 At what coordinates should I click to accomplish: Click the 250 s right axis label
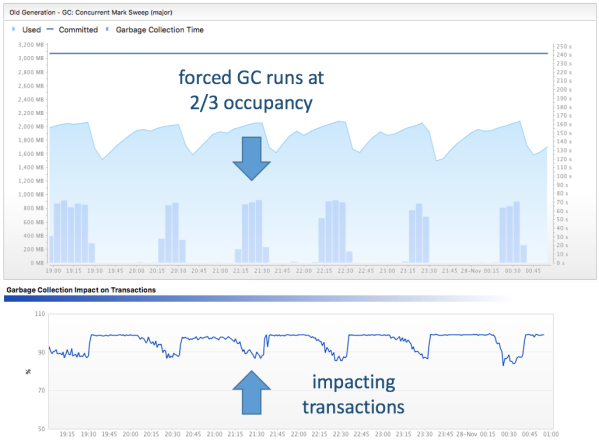tap(564, 46)
